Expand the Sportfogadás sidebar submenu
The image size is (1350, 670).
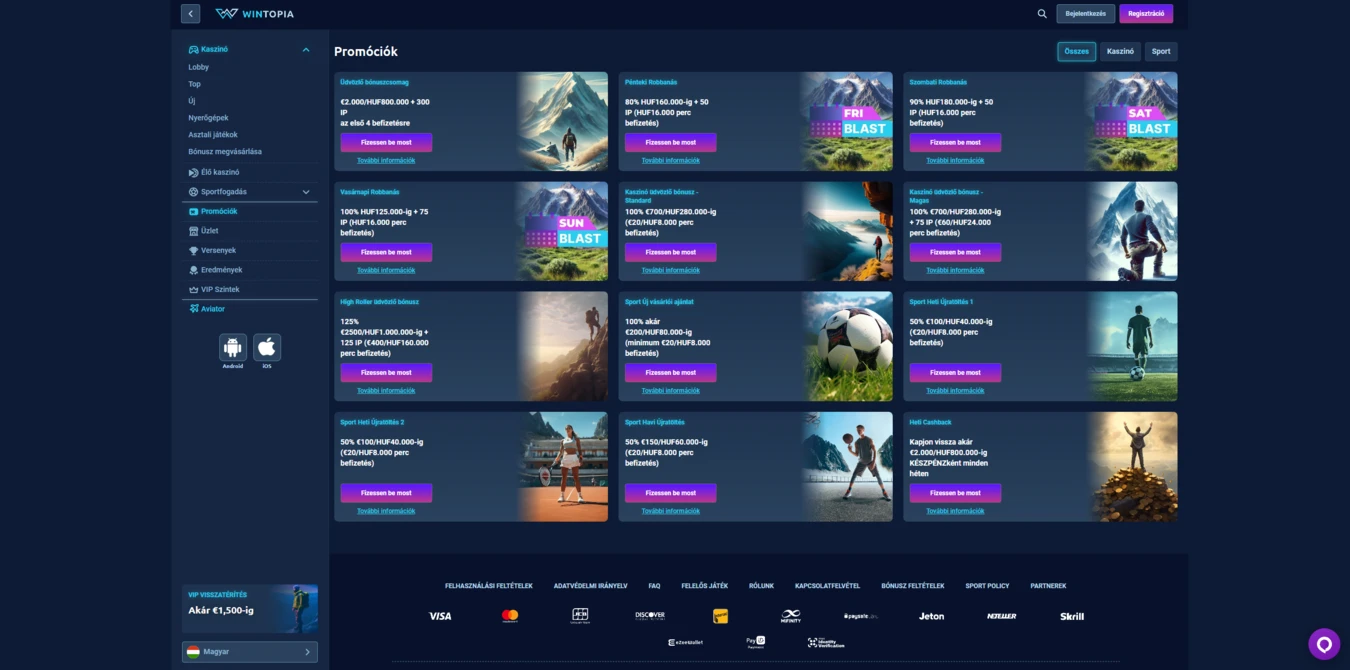(x=306, y=192)
